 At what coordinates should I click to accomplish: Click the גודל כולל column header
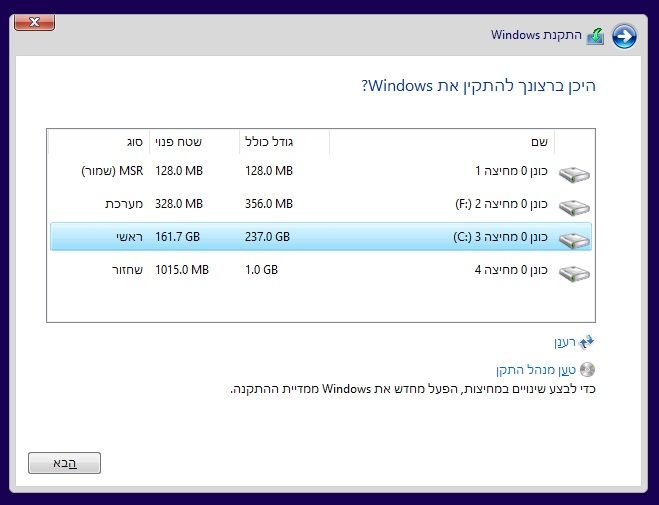pyautogui.click(x=284, y=142)
